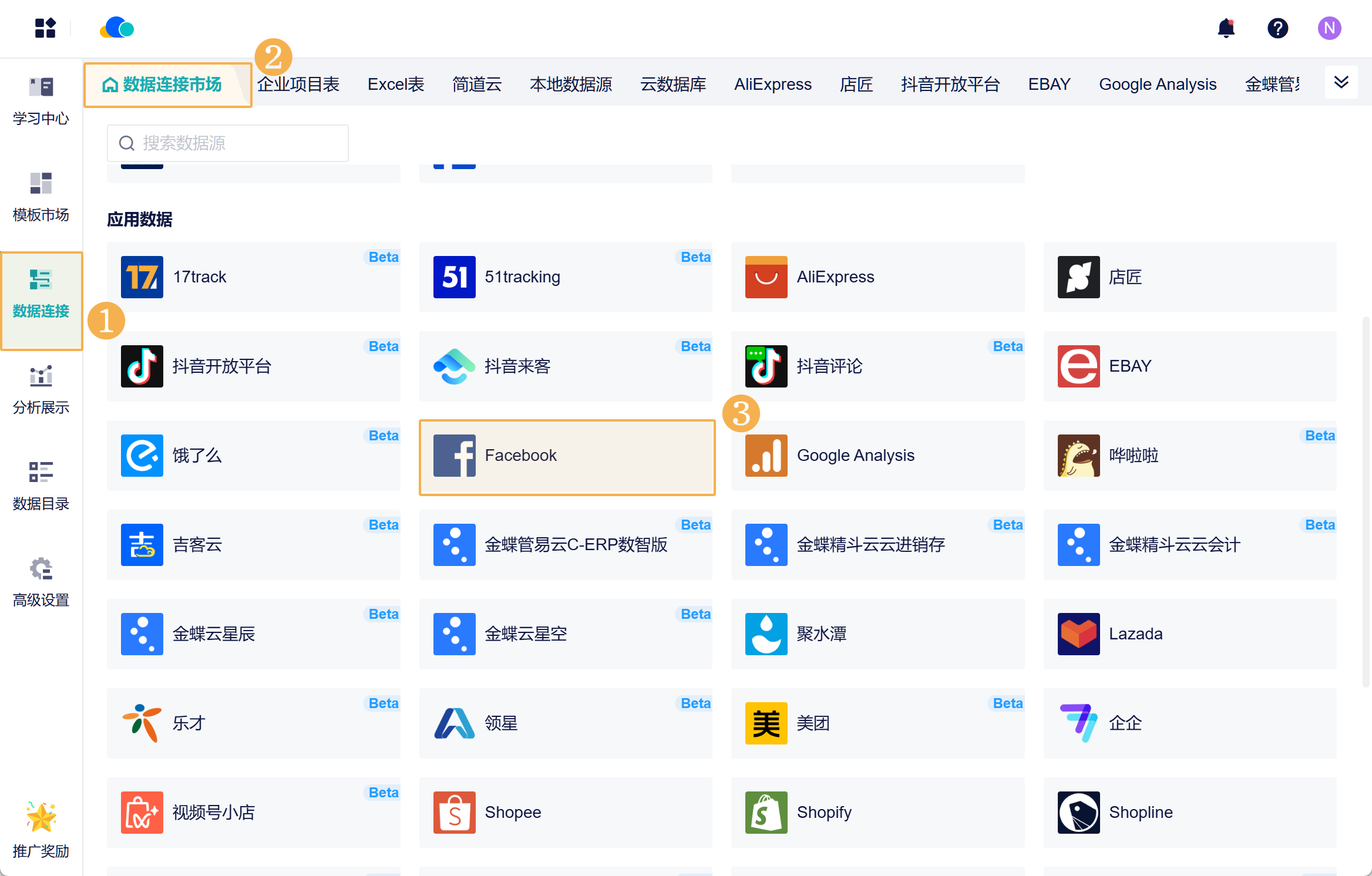Go to 学习中心 in sidebar
Image resolution: width=1372 pixels, height=876 pixels.
(x=41, y=102)
